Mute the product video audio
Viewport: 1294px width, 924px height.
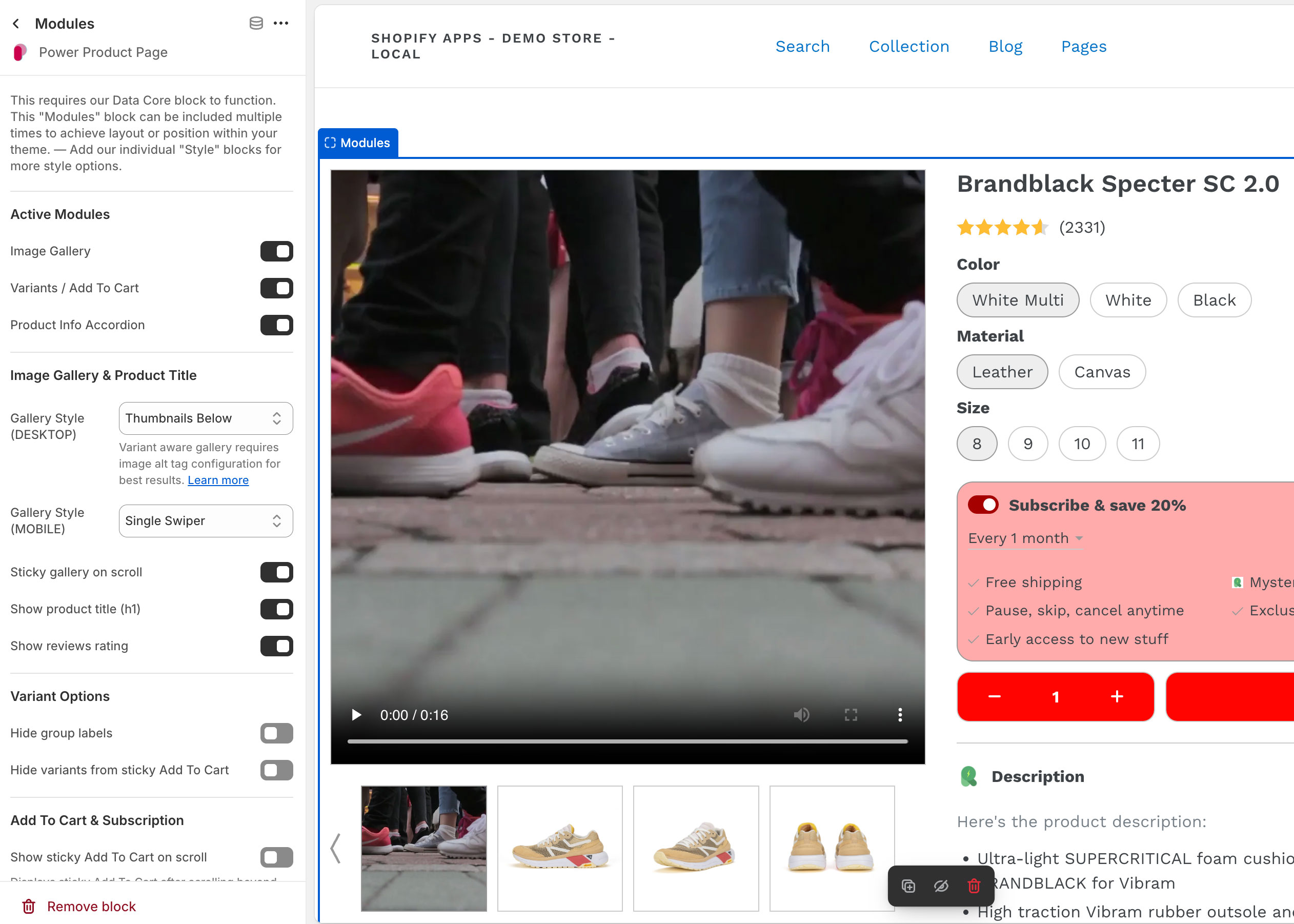point(801,715)
